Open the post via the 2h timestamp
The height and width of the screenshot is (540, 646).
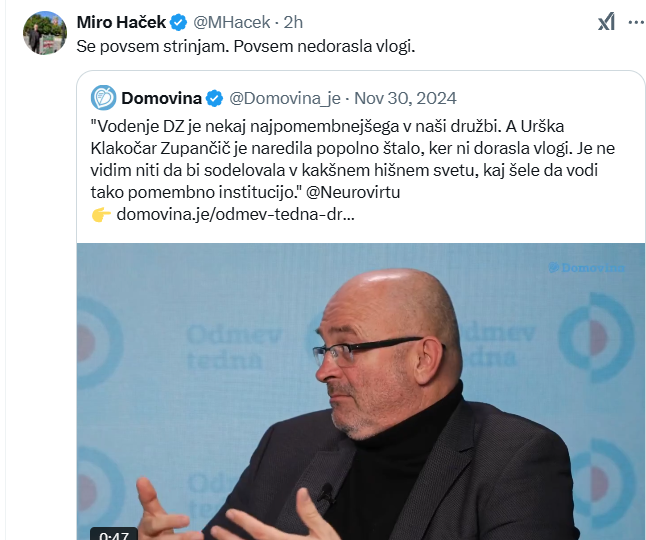point(293,22)
